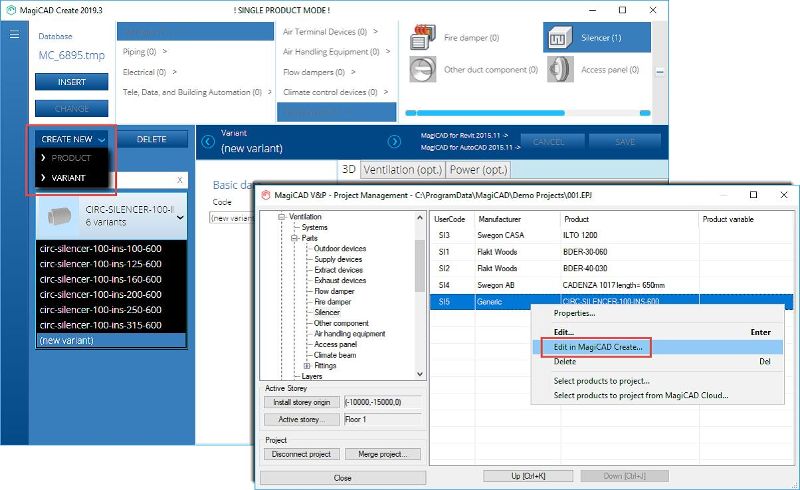This screenshot has width=800, height=490.
Task: Expand Air Handling Equipment subcategory
Action: pyautogui.click(x=388, y=52)
